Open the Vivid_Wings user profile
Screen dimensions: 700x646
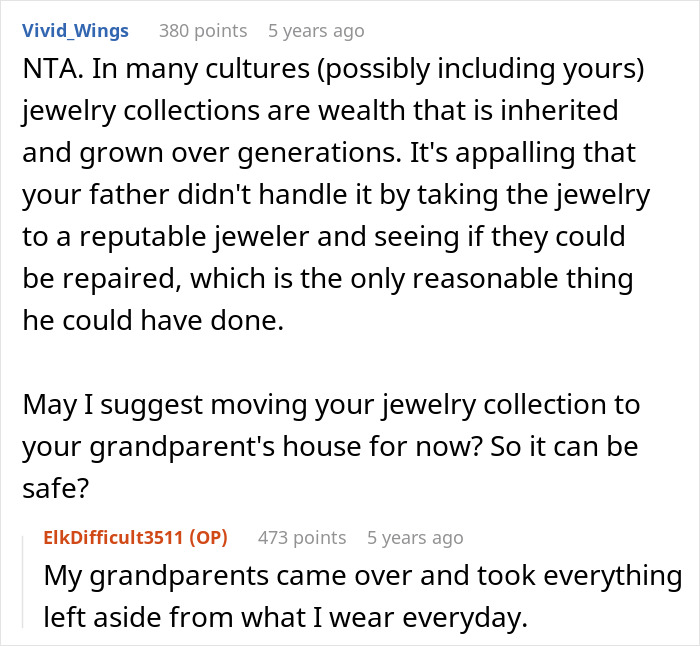coord(75,31)
